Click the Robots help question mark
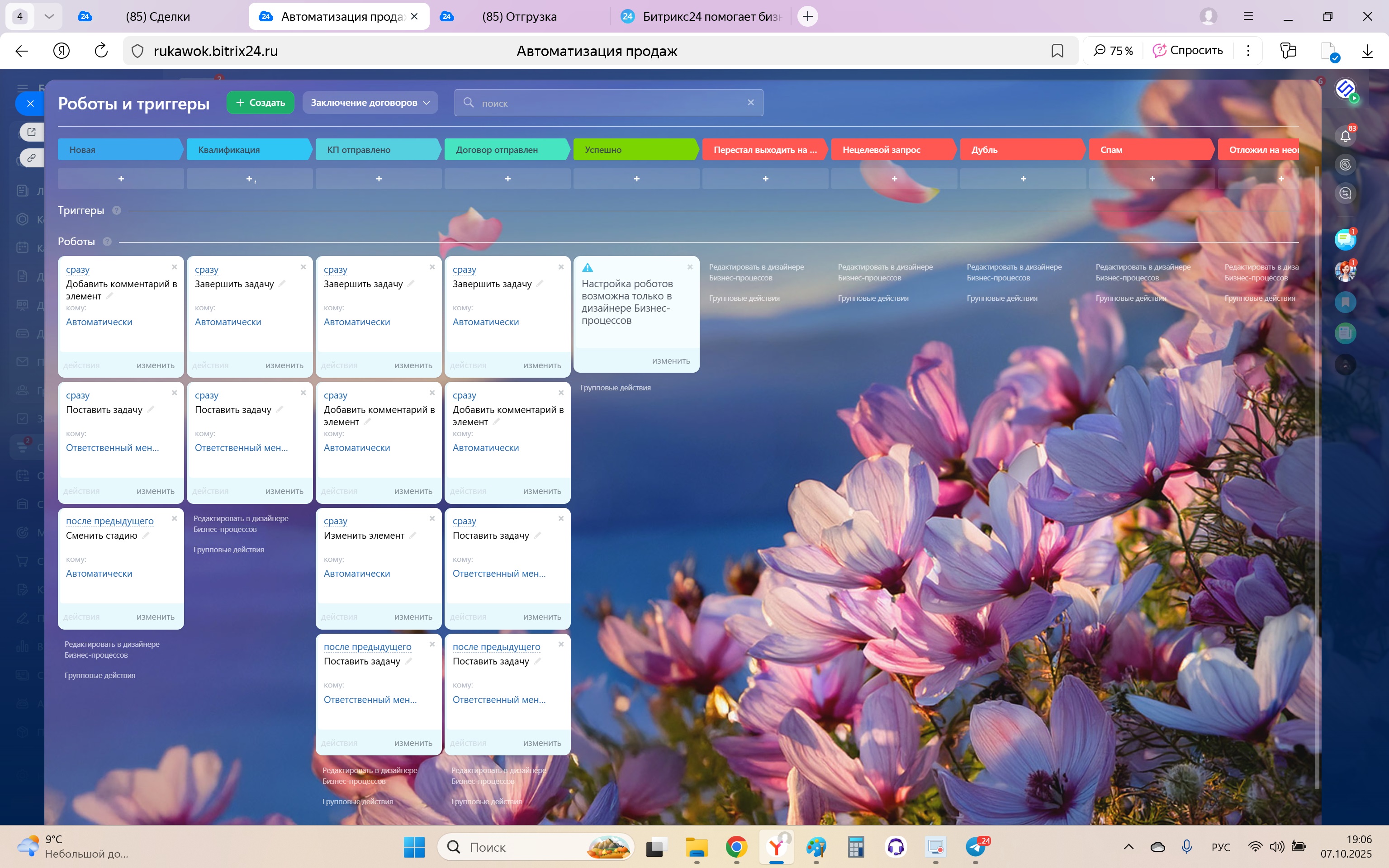Viewport: 1389px width, 868px height. pyautogui.click(x=107, y=242)
